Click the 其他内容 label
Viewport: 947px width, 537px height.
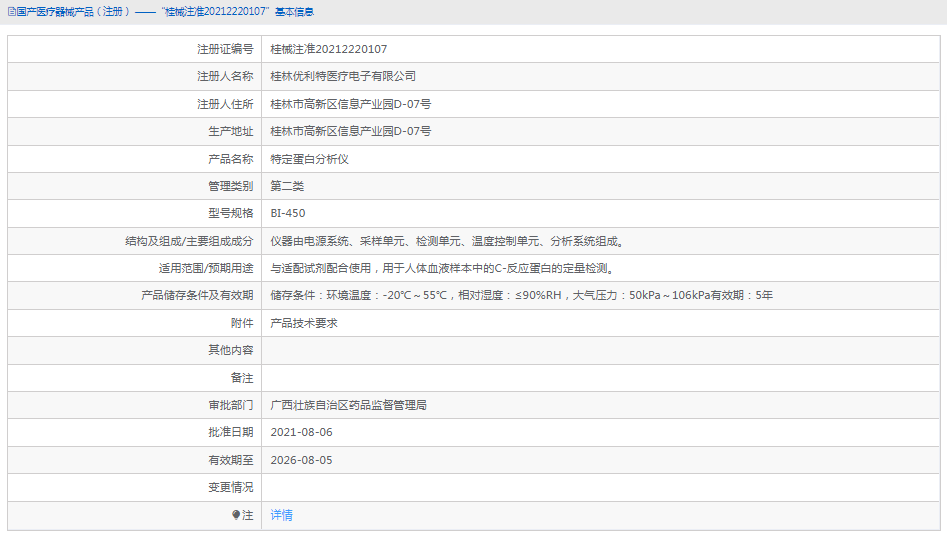(x=231, y=350)
